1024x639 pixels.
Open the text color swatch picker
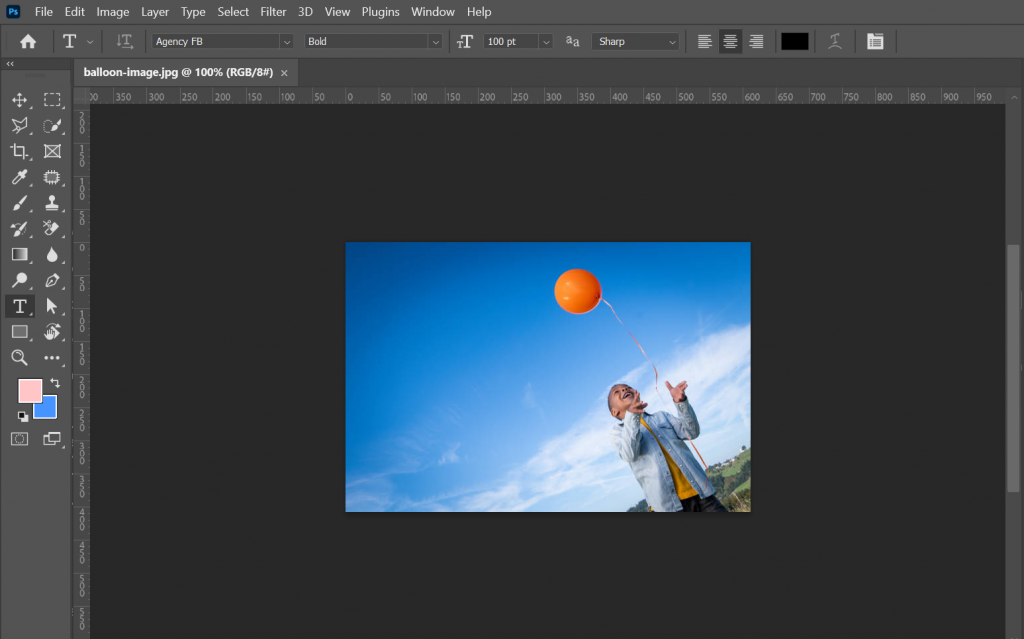(x=794, y=41)
